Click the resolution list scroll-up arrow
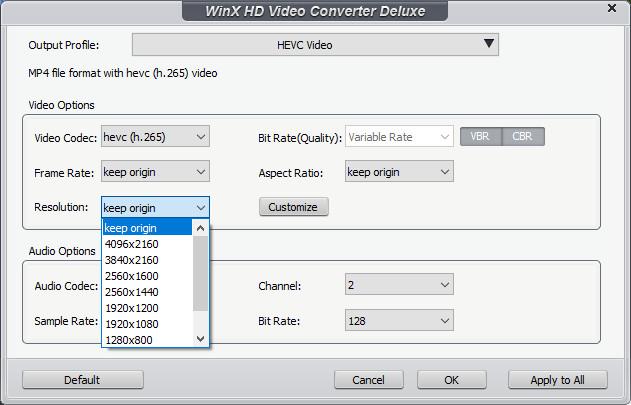631x405 pixels. click(x=200, y=228)
